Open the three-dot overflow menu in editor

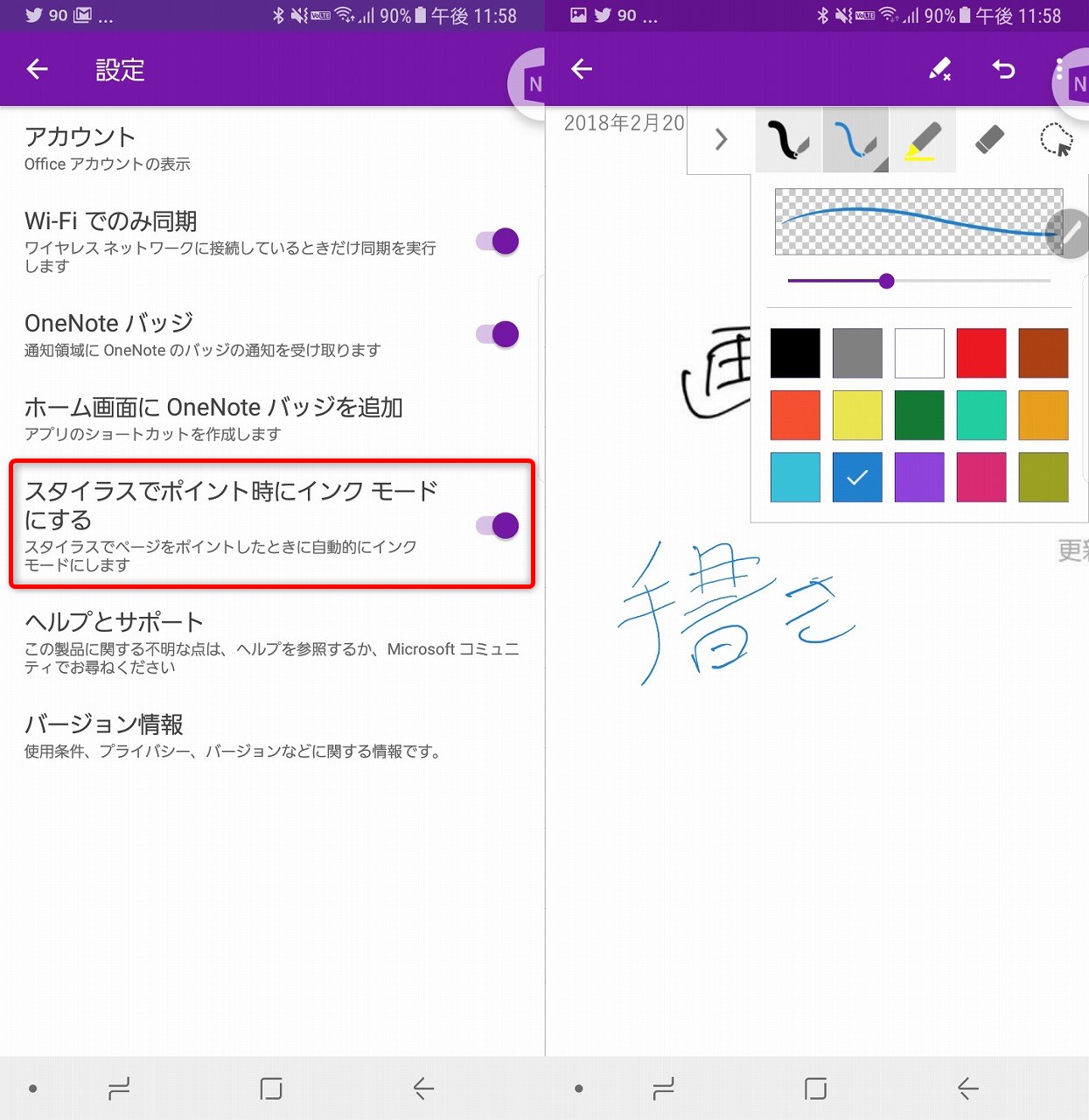(1059, 69)
